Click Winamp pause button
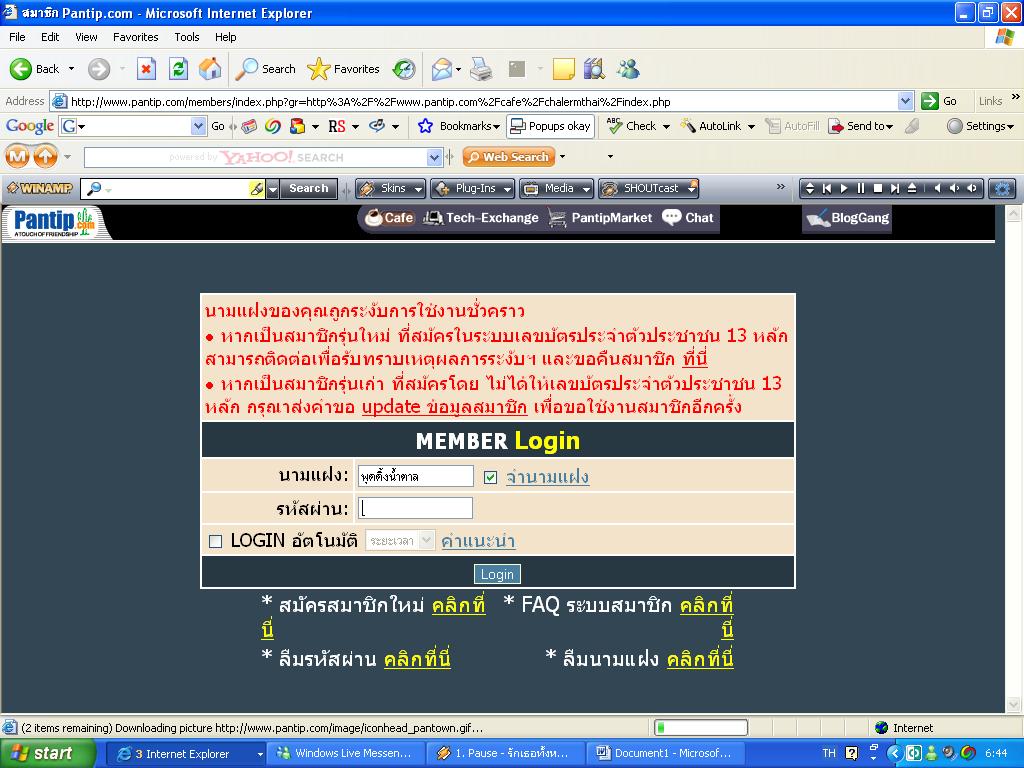Viewport: 1024px width, 768px height. pyautogui.click(x=861, y=188)
